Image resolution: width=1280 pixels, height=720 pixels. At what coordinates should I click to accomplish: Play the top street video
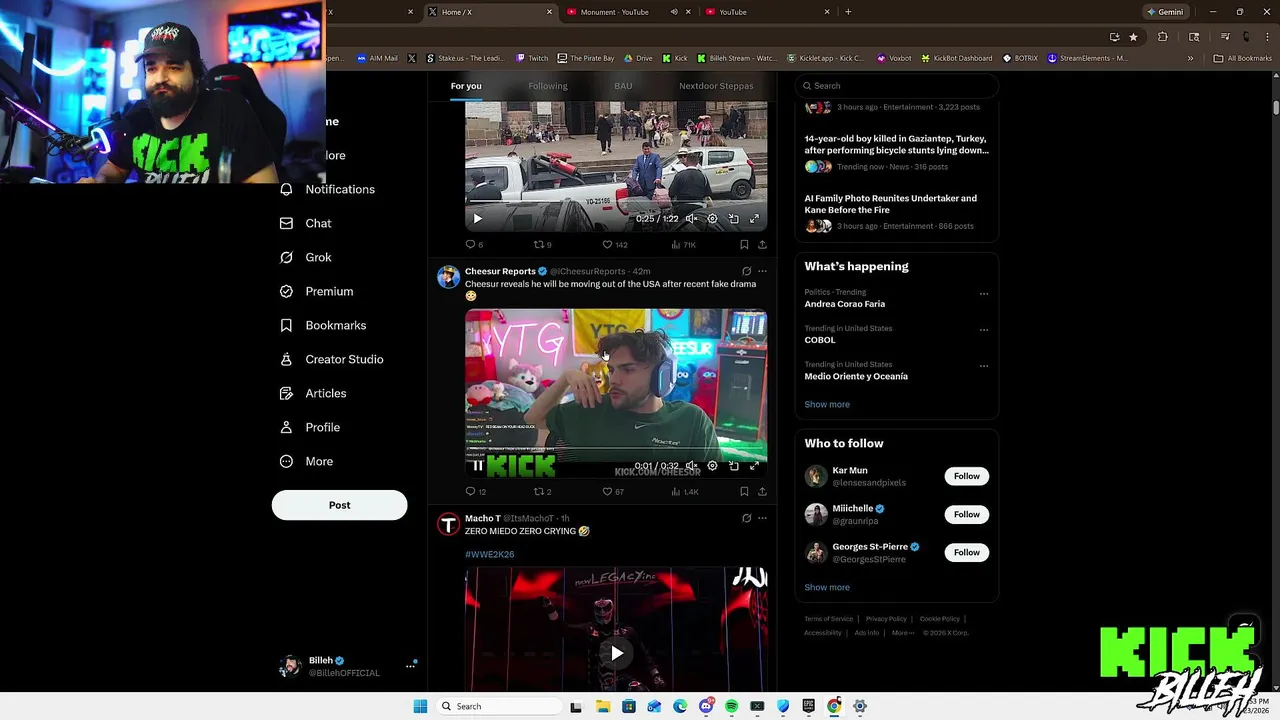477,218
